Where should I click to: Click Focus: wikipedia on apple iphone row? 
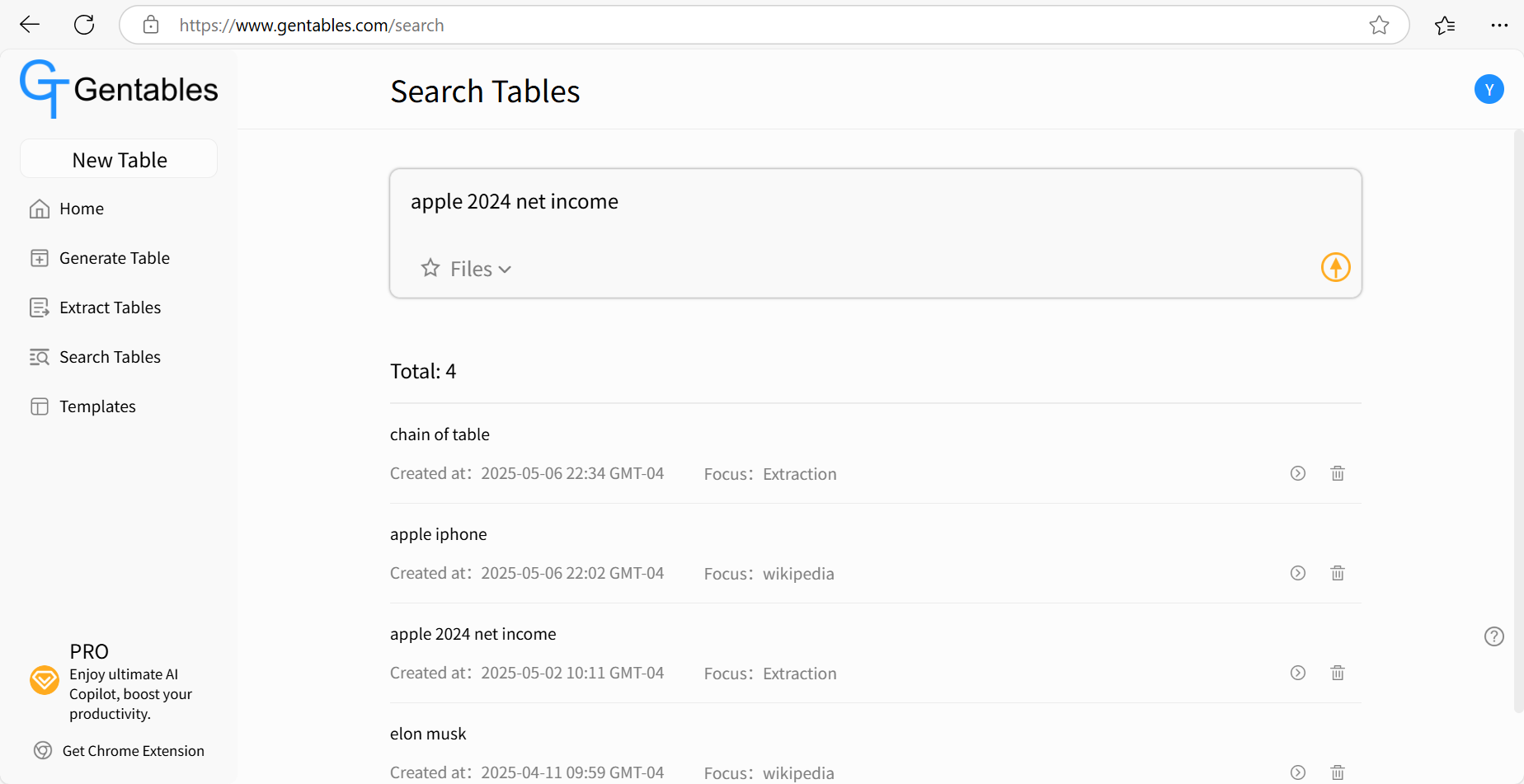[769, 574]
